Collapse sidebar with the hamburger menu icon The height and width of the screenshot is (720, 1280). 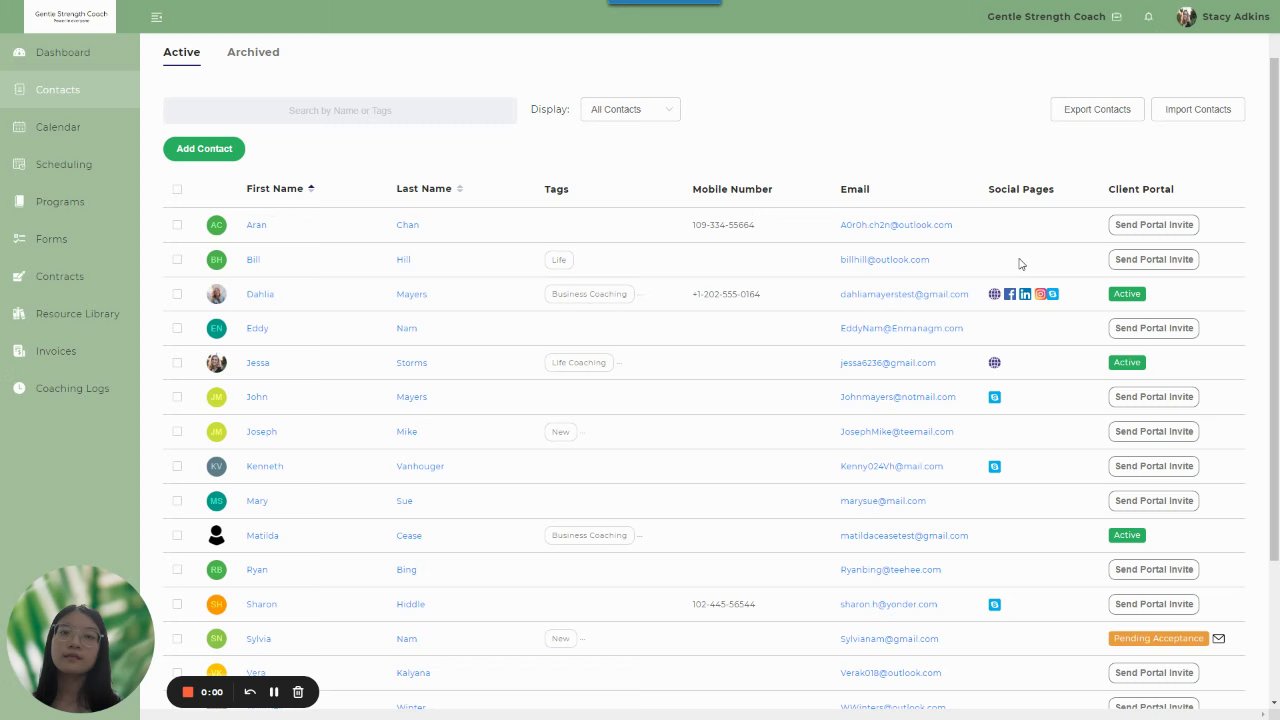tap(157, 17)
